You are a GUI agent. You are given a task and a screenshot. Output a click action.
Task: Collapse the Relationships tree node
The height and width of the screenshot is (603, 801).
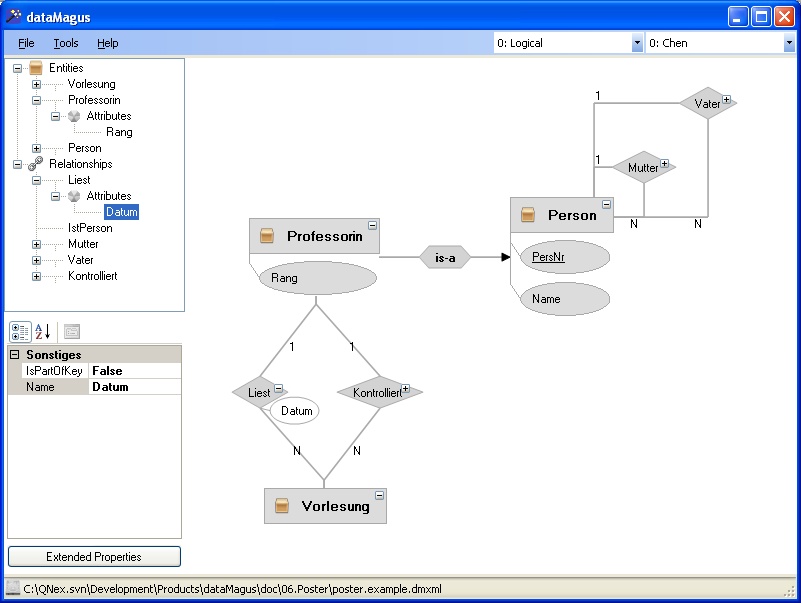(17, 164)
